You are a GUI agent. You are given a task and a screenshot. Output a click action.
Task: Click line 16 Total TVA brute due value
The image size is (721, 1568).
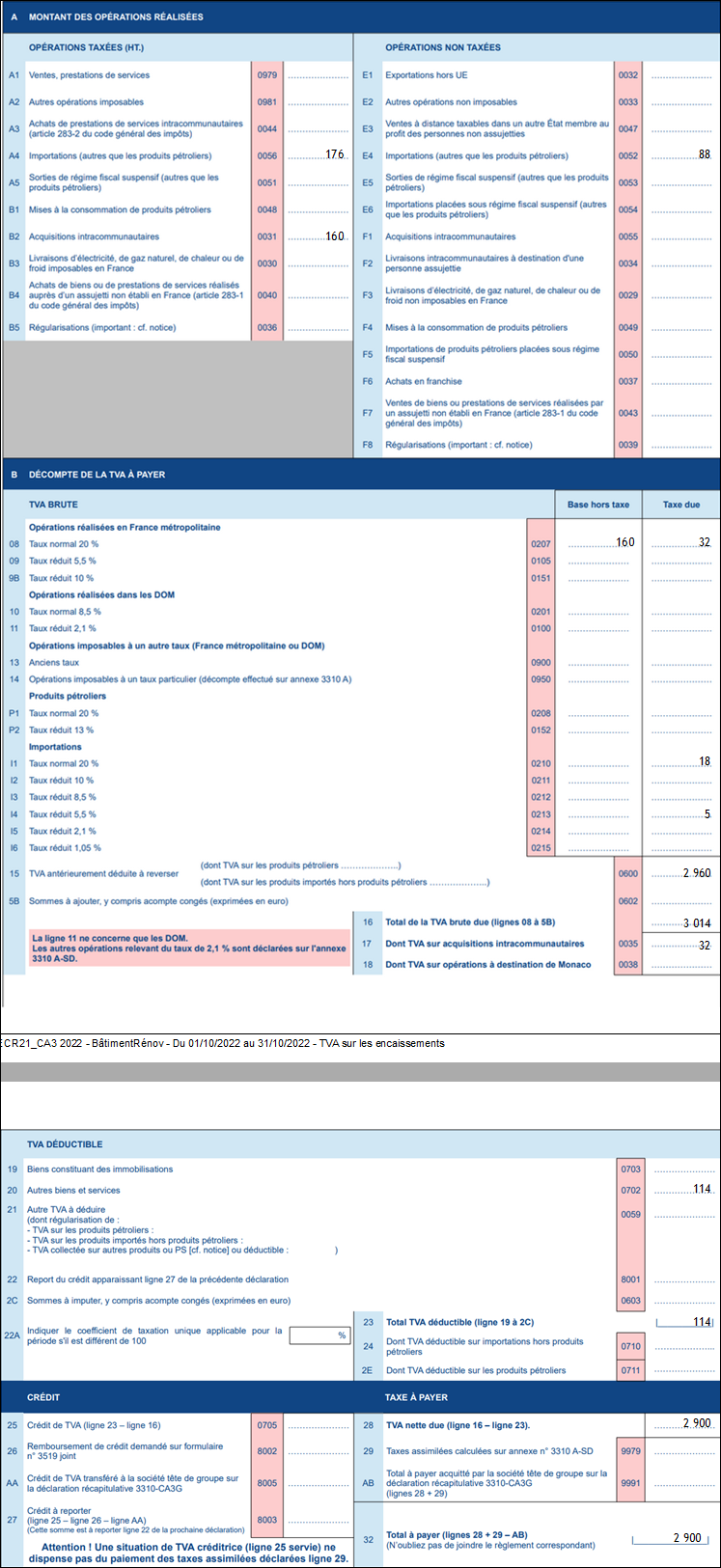coord(680,923)
